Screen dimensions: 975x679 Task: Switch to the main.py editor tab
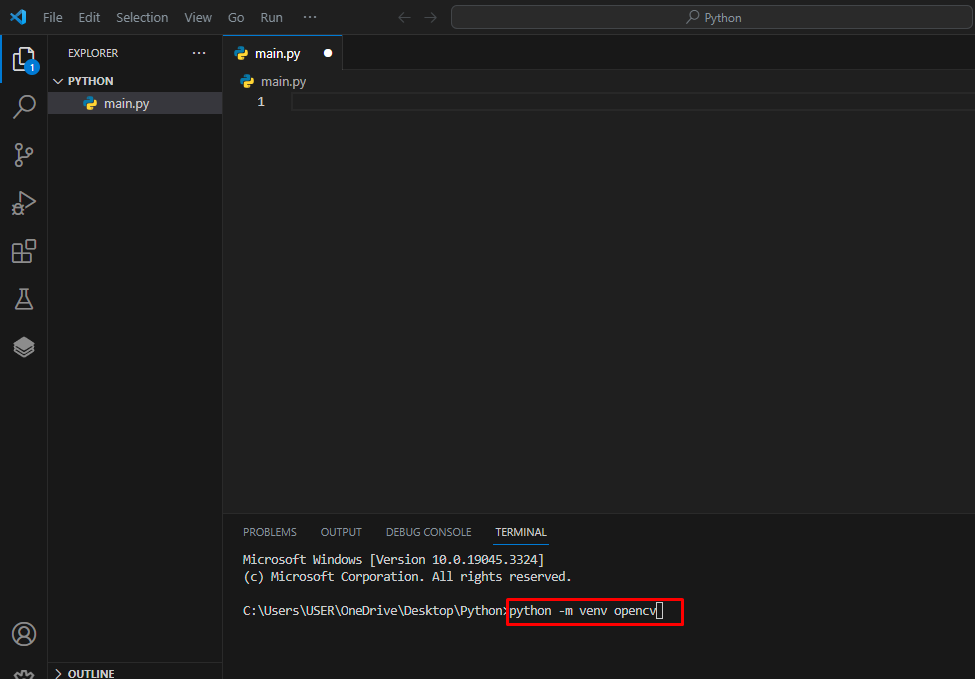click(x=283, y=53)
